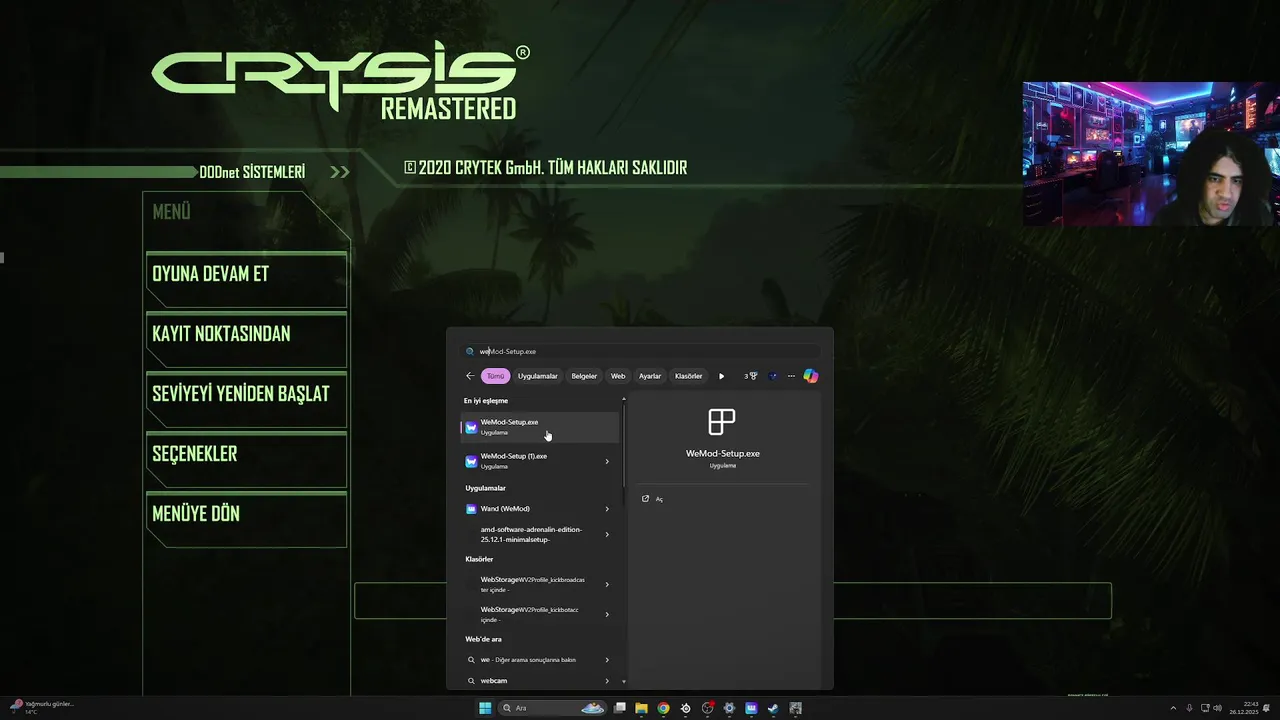The height and width of the screenshot is (720, 1280).
Task: Open network status in system tray
Action: (x=1205, y=708)
